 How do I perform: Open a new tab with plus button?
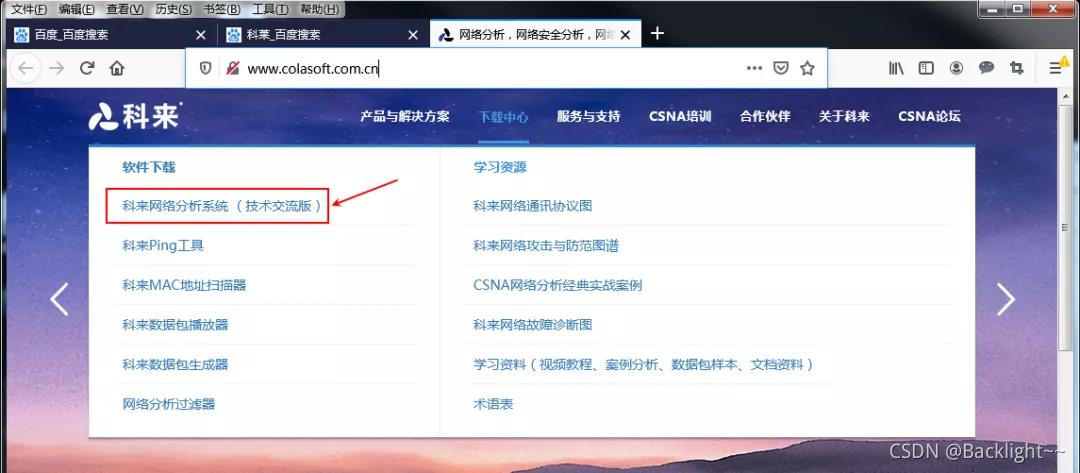(x=657, y=33)
